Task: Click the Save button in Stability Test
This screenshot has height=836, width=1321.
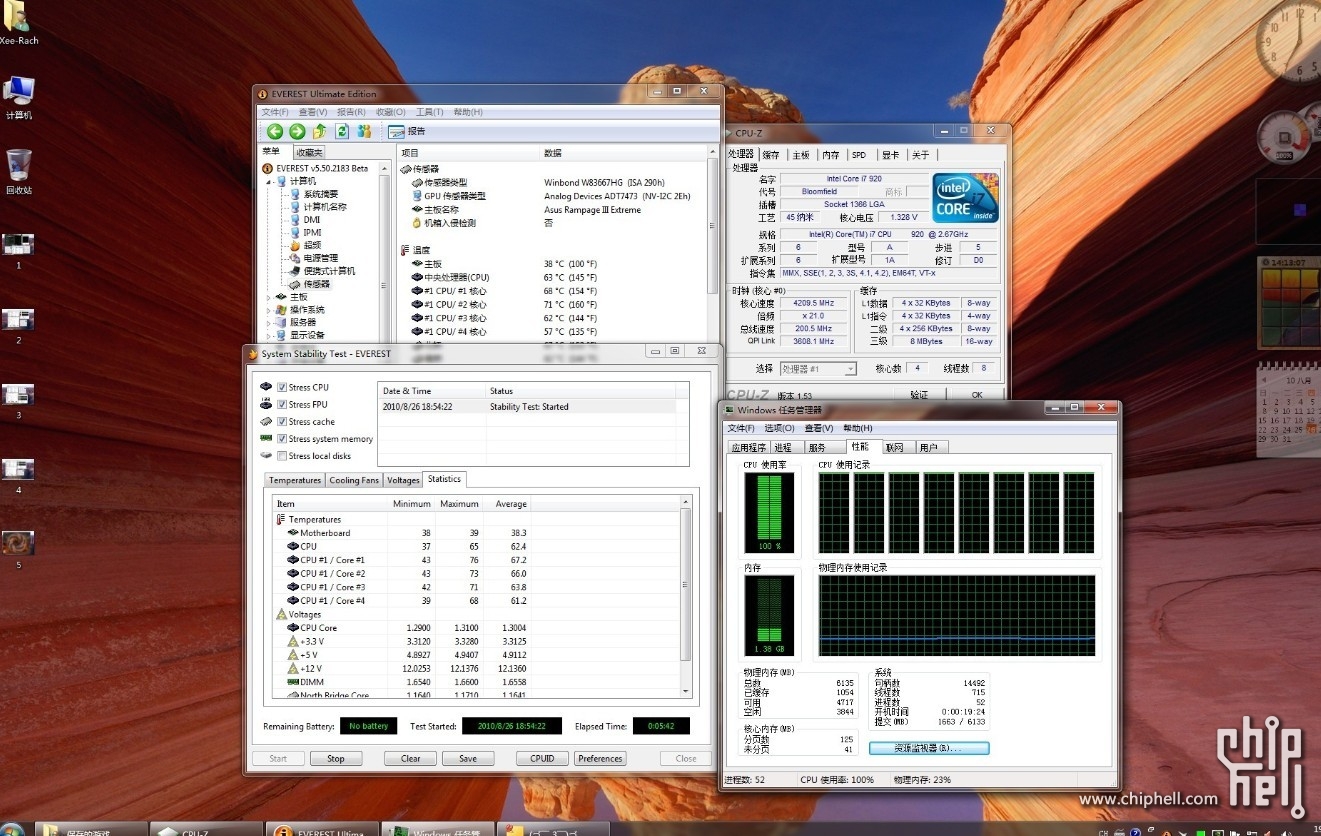Action: coord(468,758)
